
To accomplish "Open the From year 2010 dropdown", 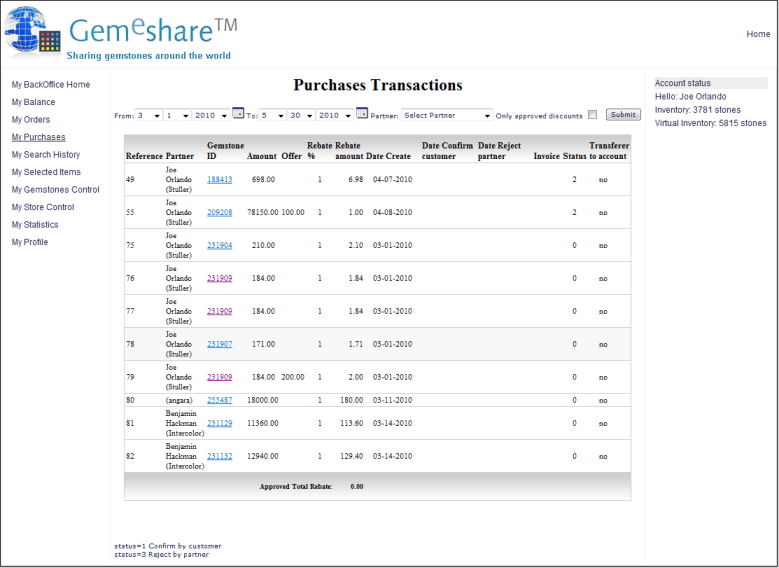I will [x=210, y=115].
